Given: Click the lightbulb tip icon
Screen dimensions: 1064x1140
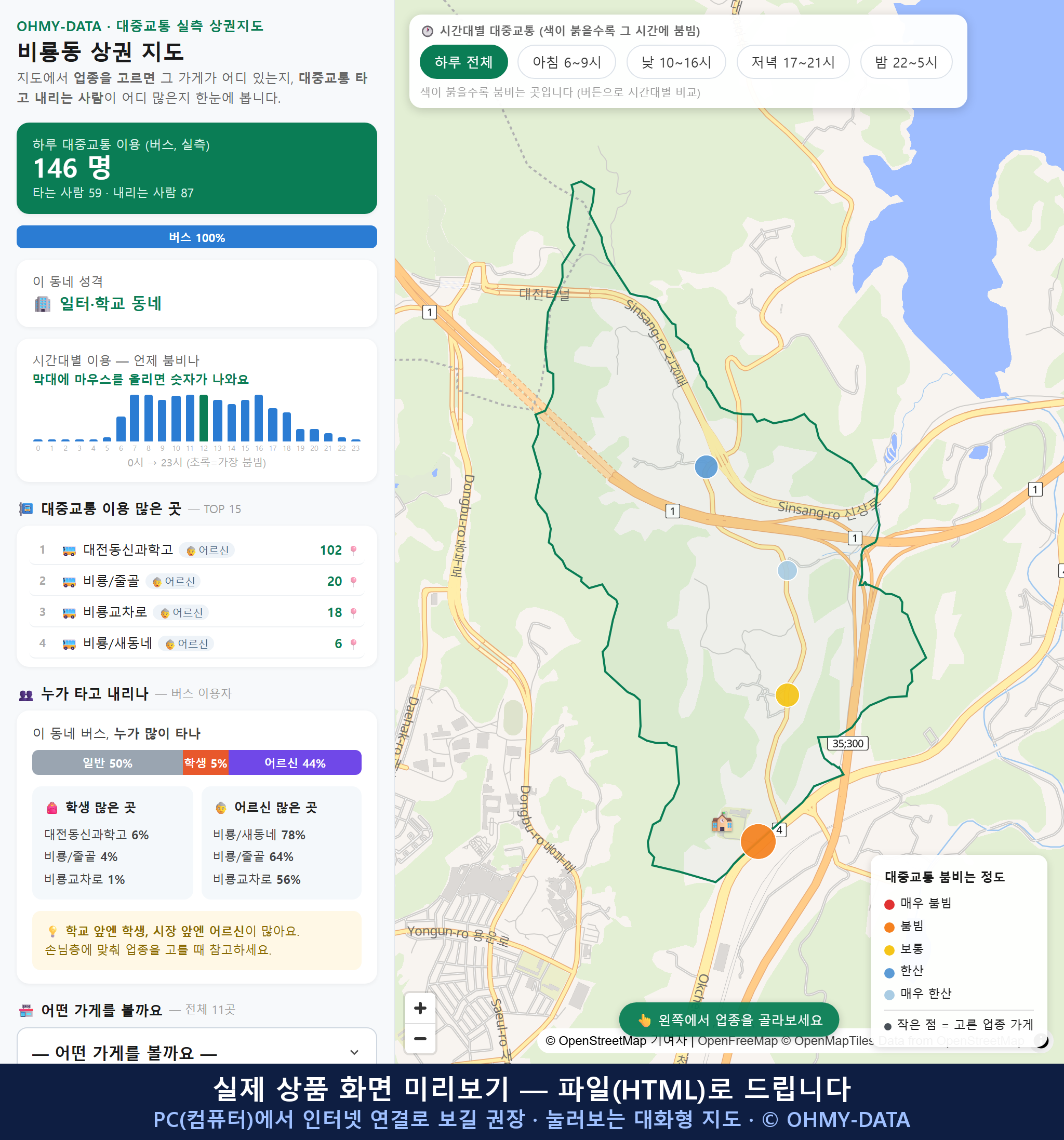Looking at the screenshot, I should pyautogui.click(x=52, y=931).
